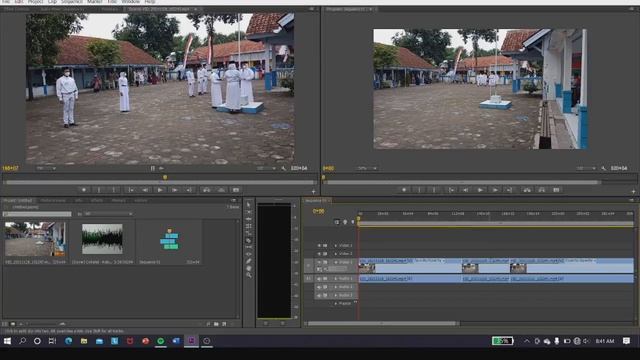The width and height of the screenshot is (640, 360).
Task: Step forward one frame in Source monitor
Action: pos(175,190)
